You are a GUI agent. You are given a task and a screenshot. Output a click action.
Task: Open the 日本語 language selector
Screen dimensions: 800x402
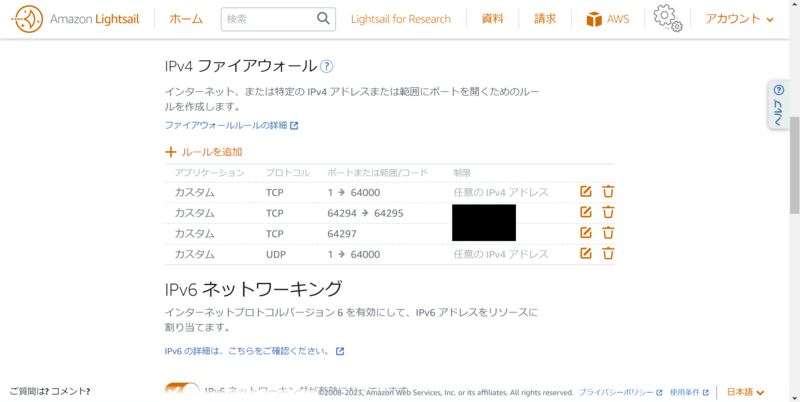745,392
